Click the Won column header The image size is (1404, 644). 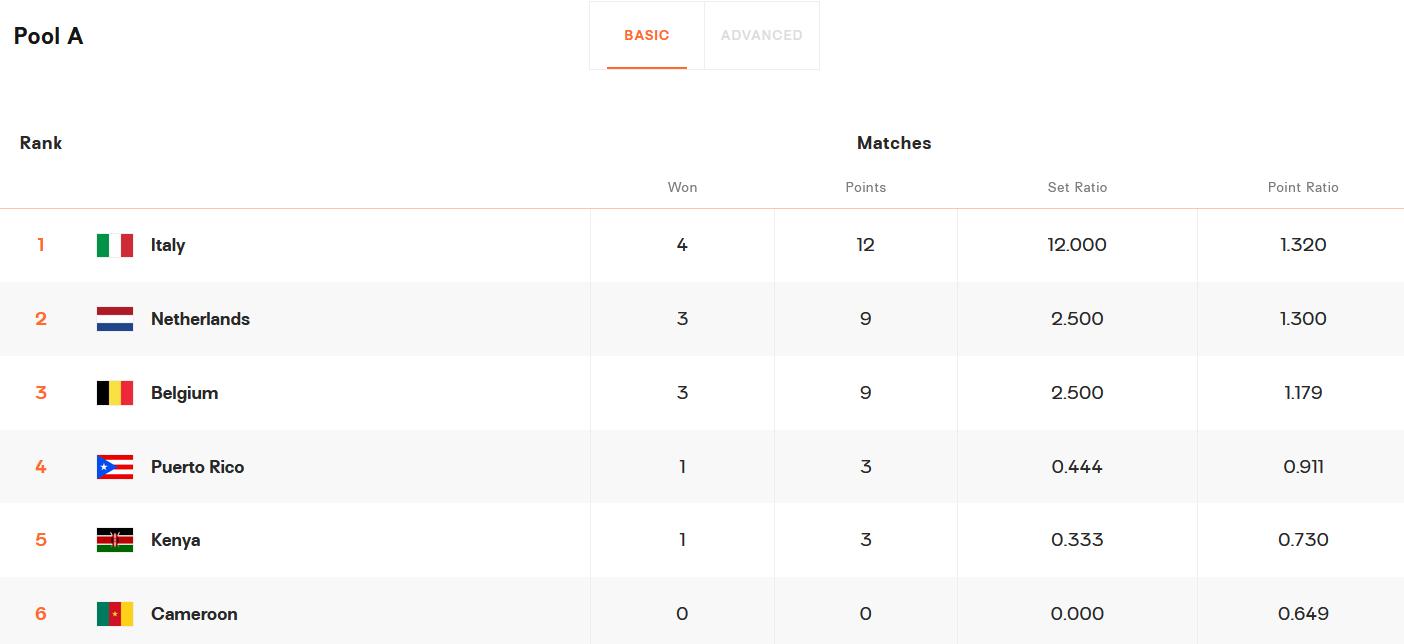tap(682, 187)
